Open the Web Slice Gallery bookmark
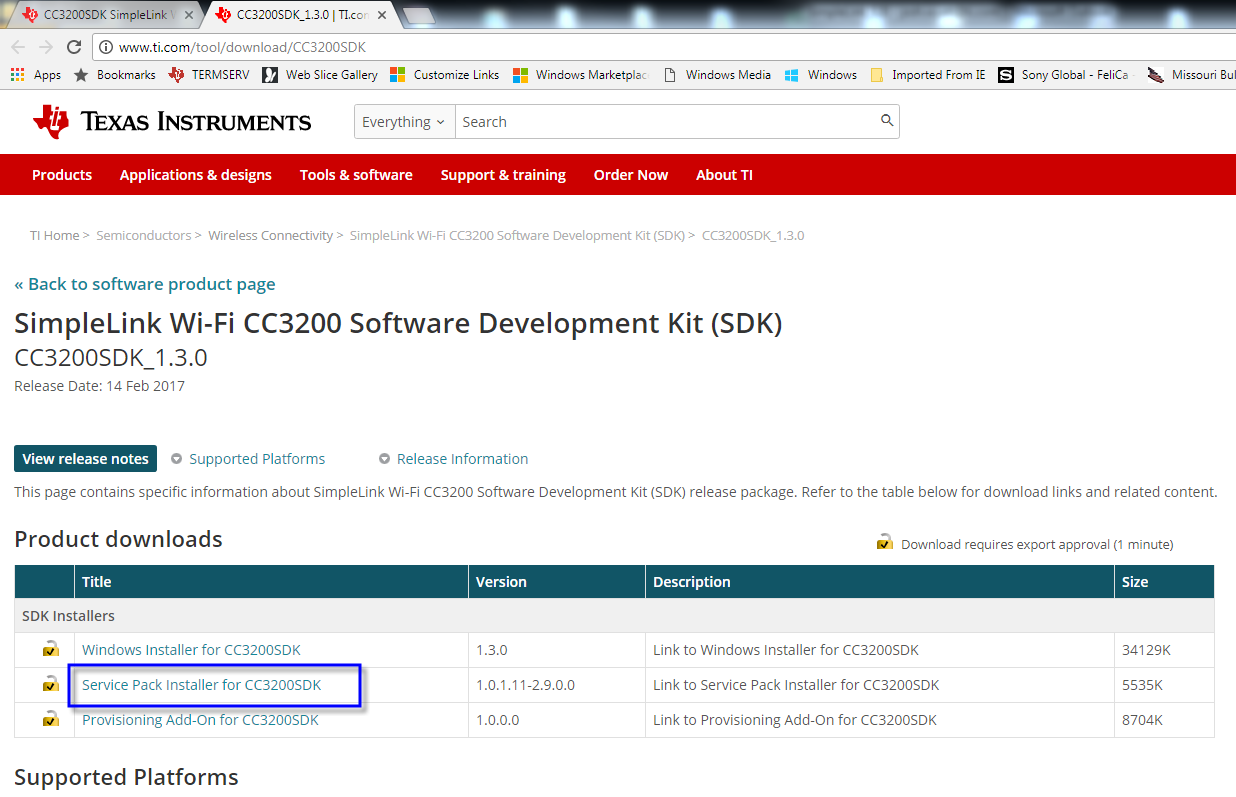This screenshot has height=797, width=1236. point(320,75)
